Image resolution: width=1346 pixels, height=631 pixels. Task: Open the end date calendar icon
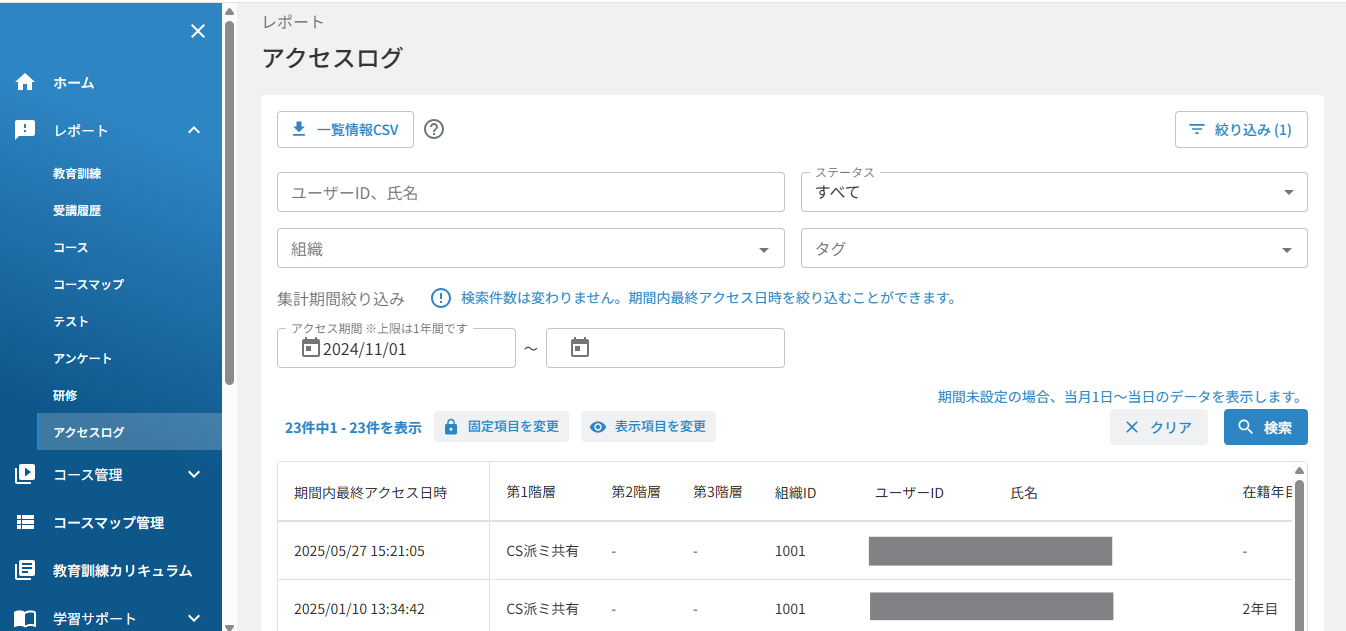click(579, 348)
